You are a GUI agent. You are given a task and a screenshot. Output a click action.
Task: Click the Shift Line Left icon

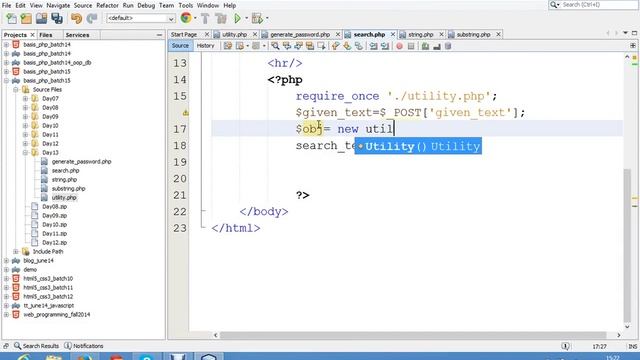[x=373, y=46]
